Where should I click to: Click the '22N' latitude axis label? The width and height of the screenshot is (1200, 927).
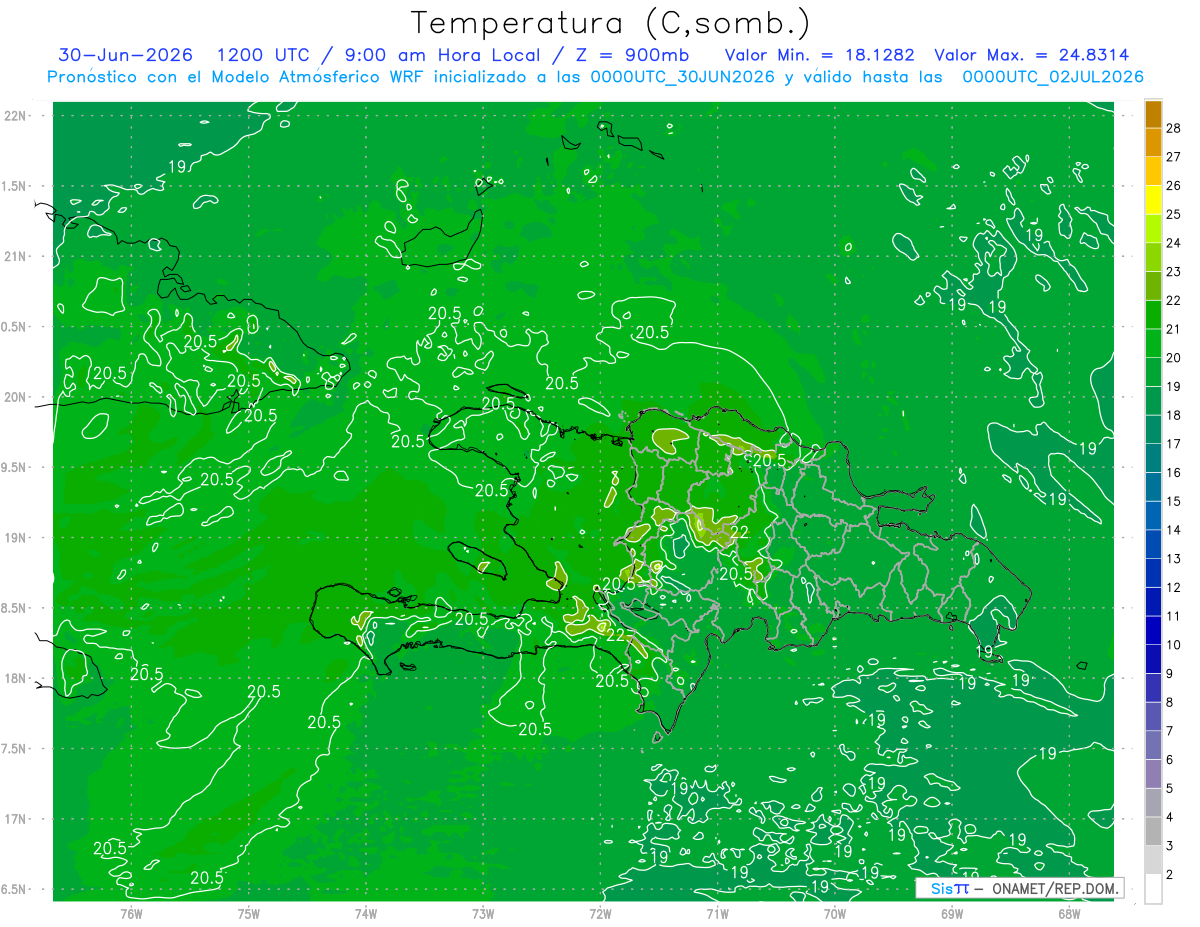[15, 115]
